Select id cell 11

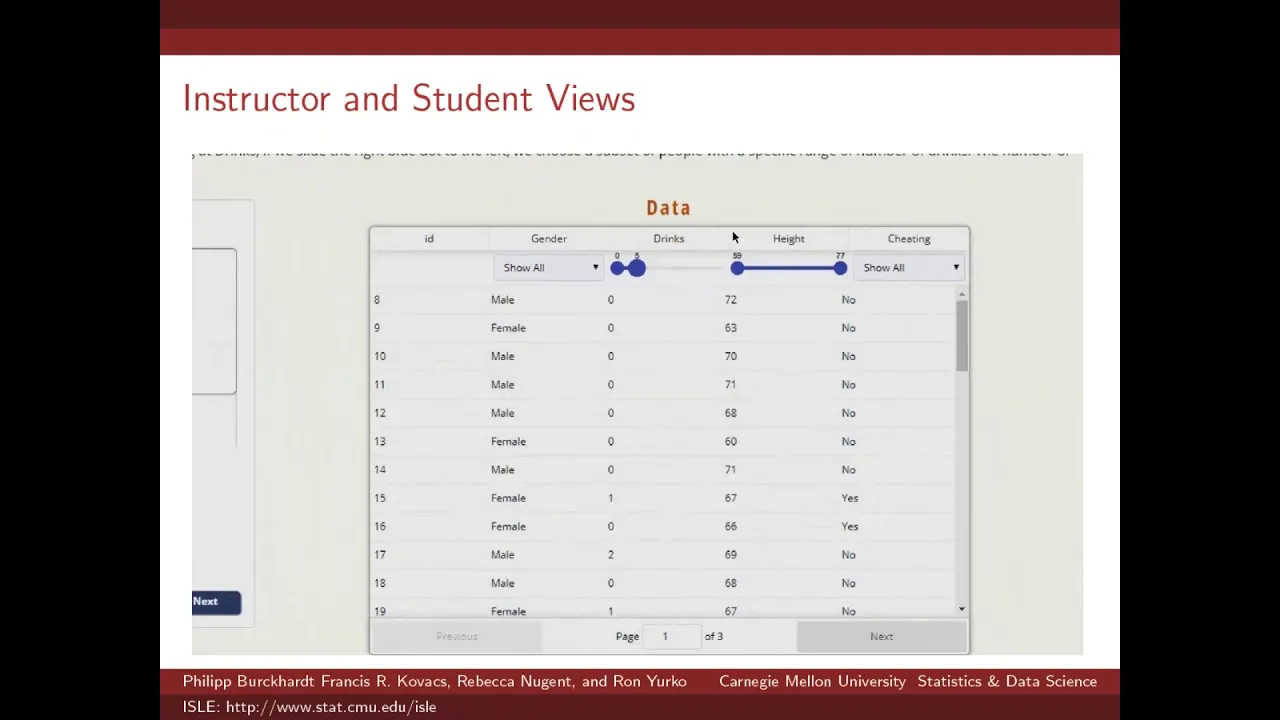pos(380,385)
